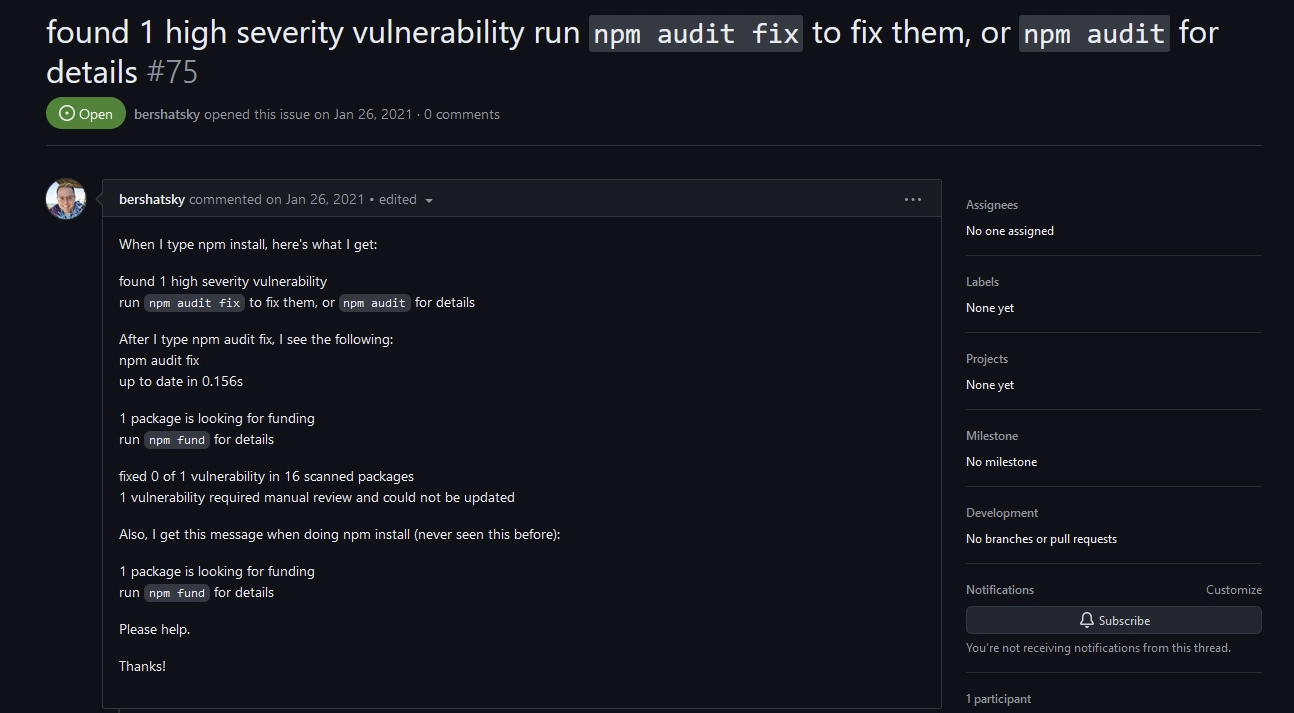Click the '1 participant' text
This screenshot has height=713, width=1294.
998,699
